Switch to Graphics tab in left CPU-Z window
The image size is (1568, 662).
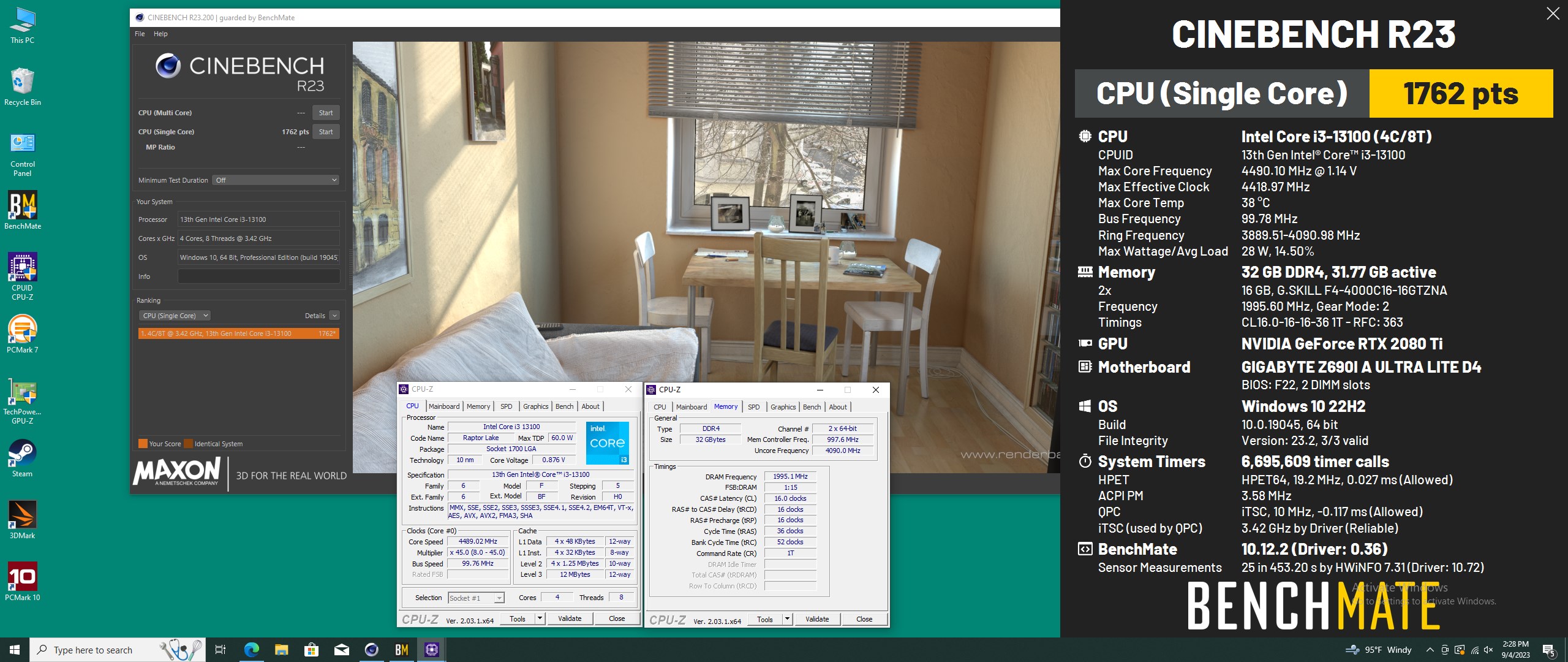(535, 406)
